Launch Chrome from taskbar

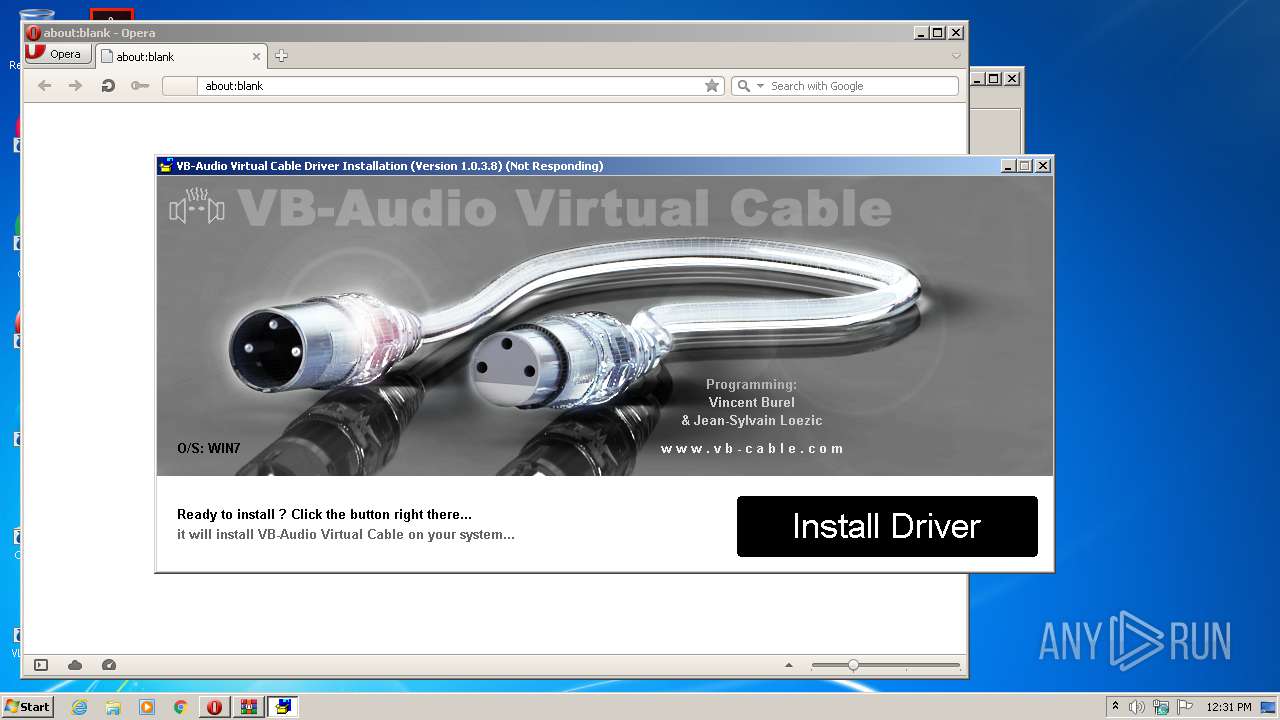point(180,707)
